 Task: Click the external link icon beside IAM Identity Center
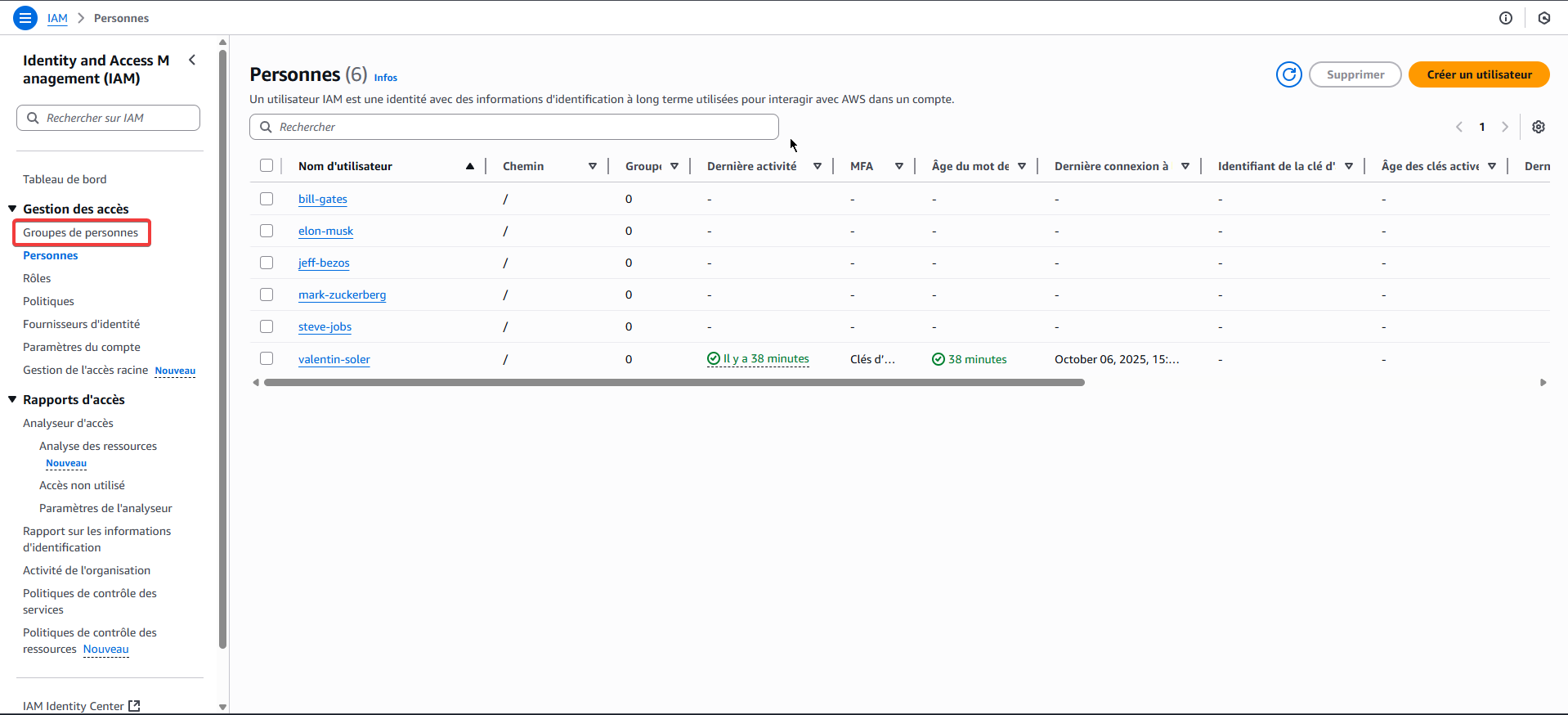coord(135,705)
